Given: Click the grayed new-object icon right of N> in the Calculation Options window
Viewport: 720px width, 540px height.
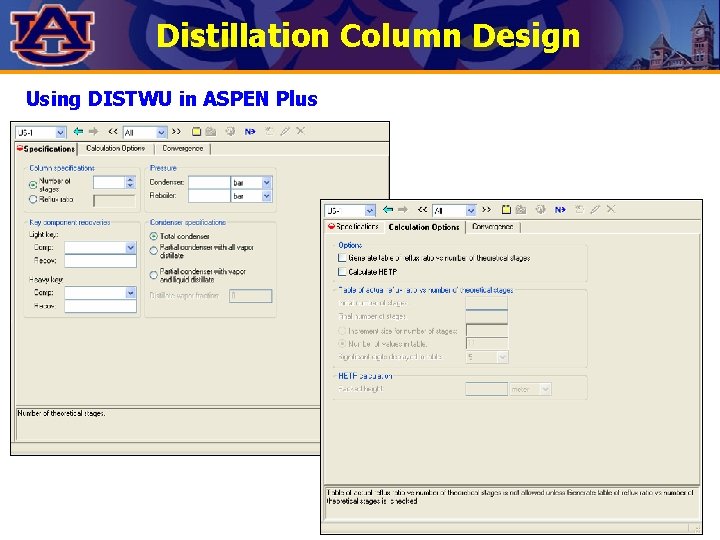Looking at the screenshot, I should (579, 209).
